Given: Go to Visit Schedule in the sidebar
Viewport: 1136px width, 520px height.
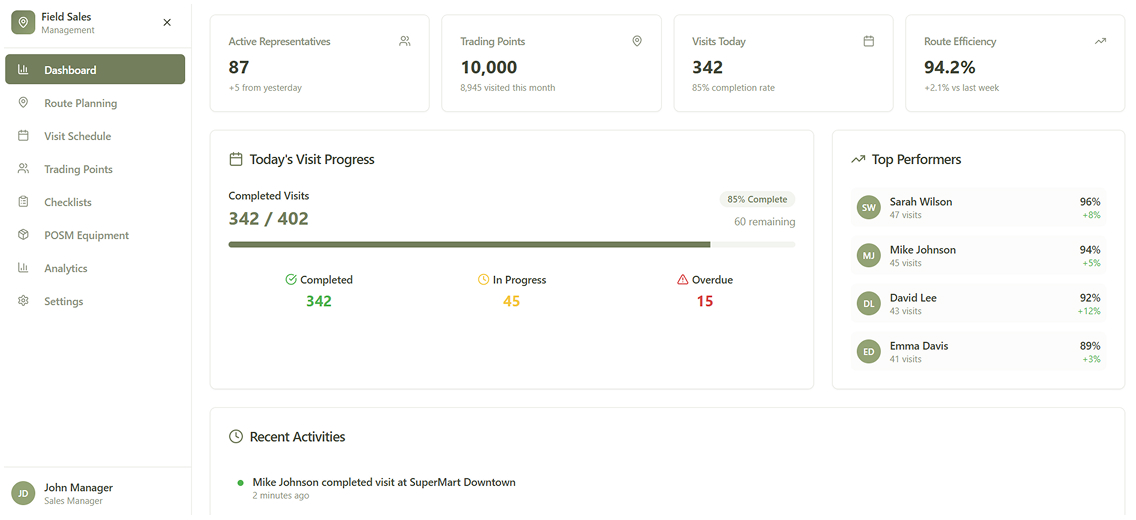Looking at the screenshot, I should pyautogui.click(x=77, y=136).
